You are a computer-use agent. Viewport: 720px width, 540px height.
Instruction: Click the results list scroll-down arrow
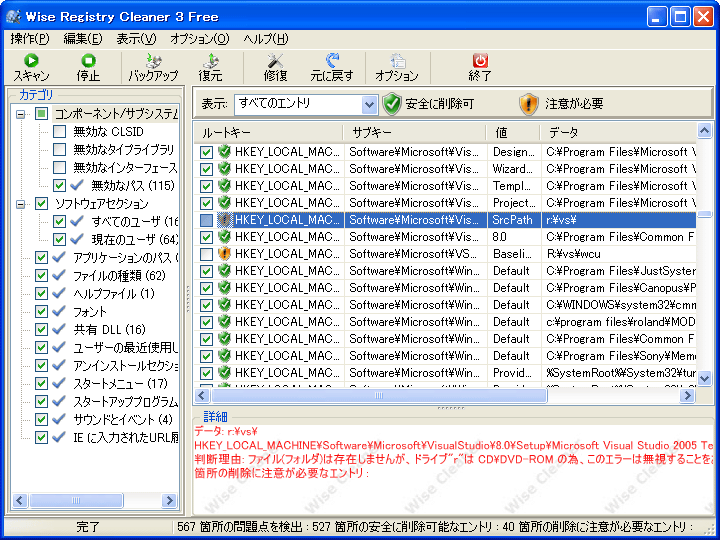pos(704,378)
